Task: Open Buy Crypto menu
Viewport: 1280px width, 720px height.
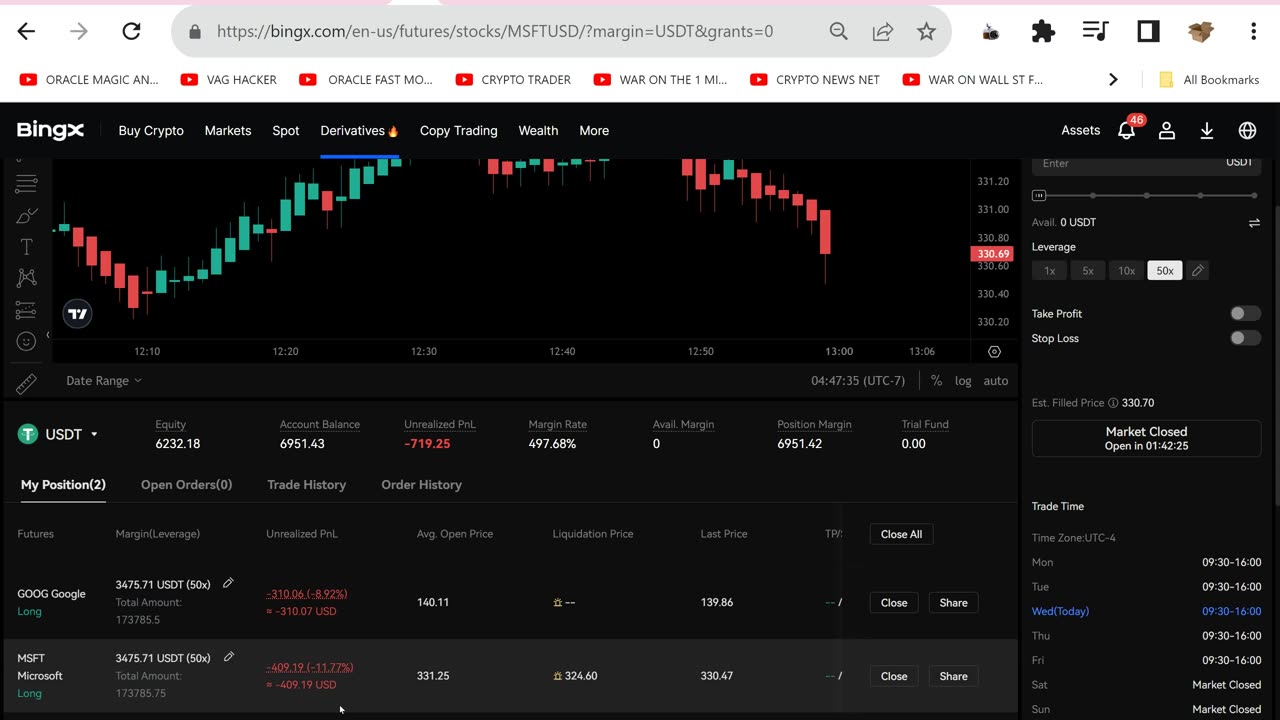Action: [151, 131]
